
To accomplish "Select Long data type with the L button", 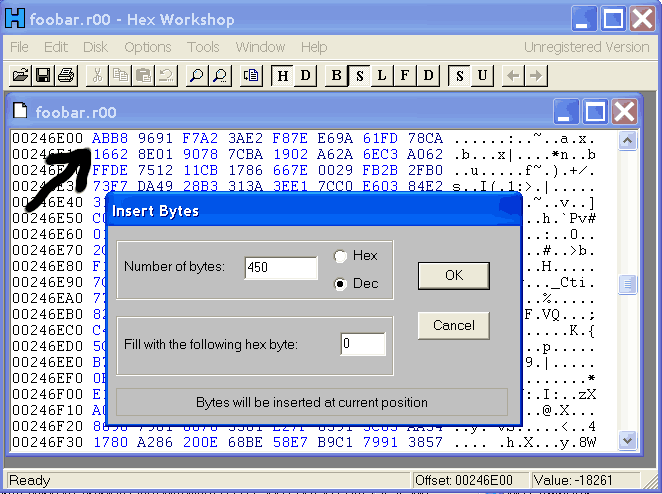I will 382,76.
